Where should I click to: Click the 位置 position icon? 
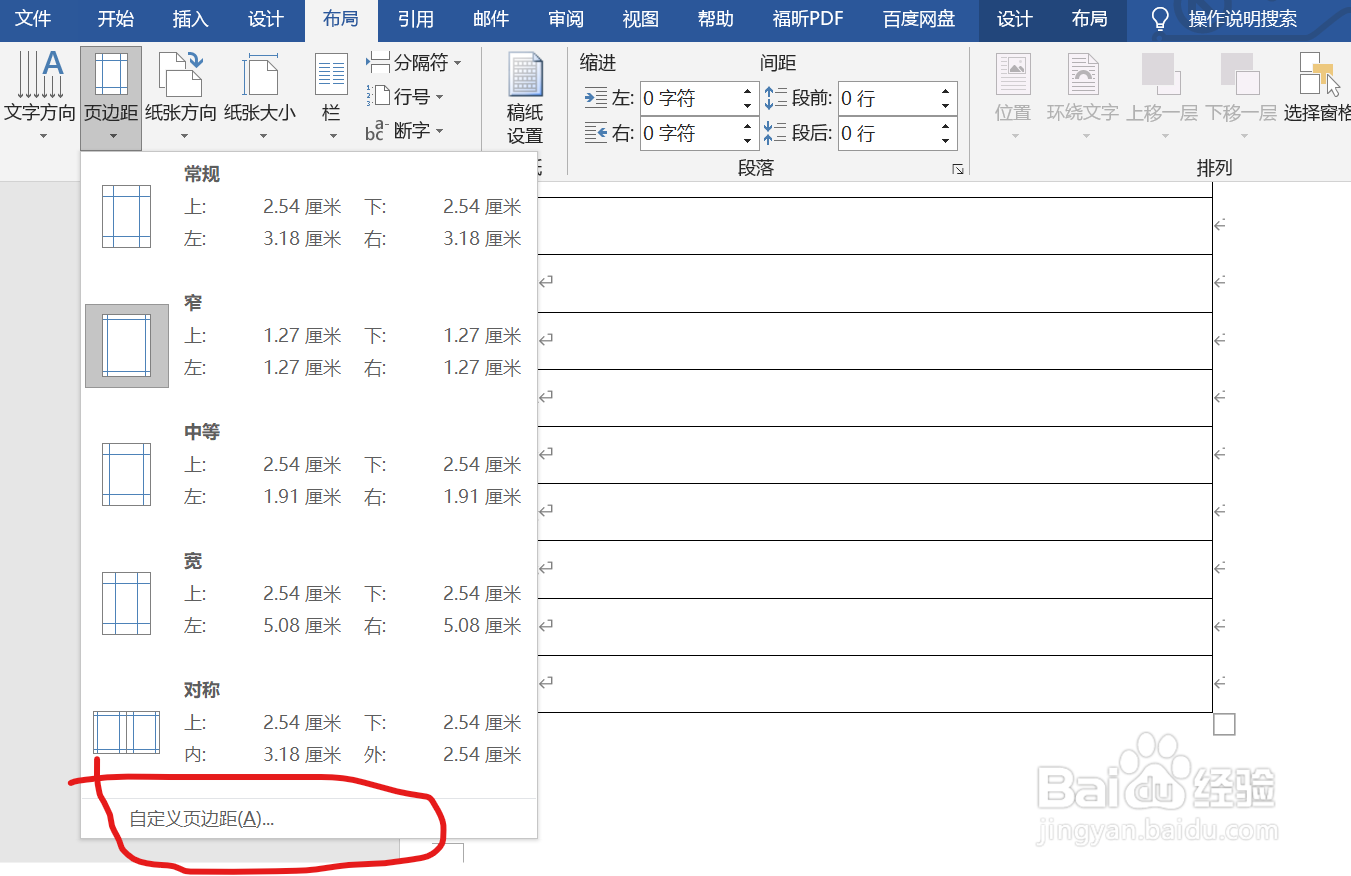coord(1013,76)
